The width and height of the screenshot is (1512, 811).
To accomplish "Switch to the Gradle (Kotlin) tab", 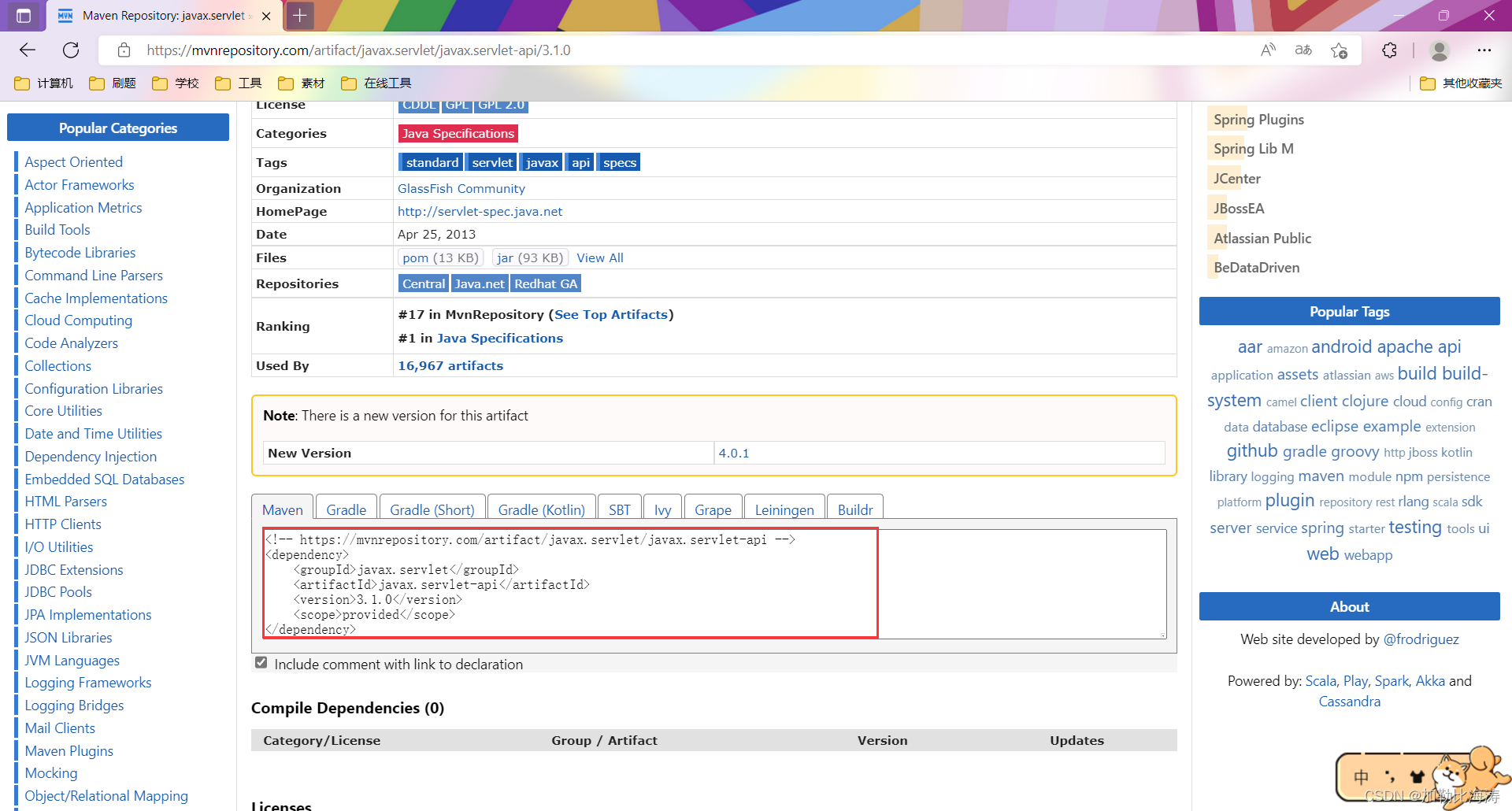I will [x=541, y=509].
